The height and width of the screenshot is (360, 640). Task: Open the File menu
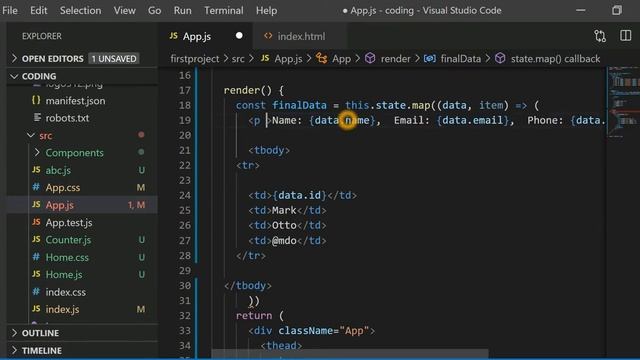point(10,10)
